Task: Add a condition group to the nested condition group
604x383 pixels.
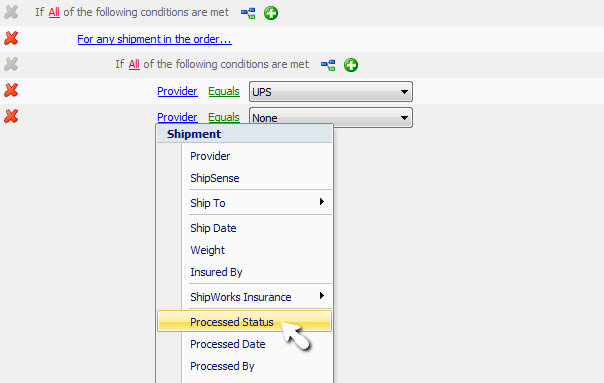Action: click(328, 65)
